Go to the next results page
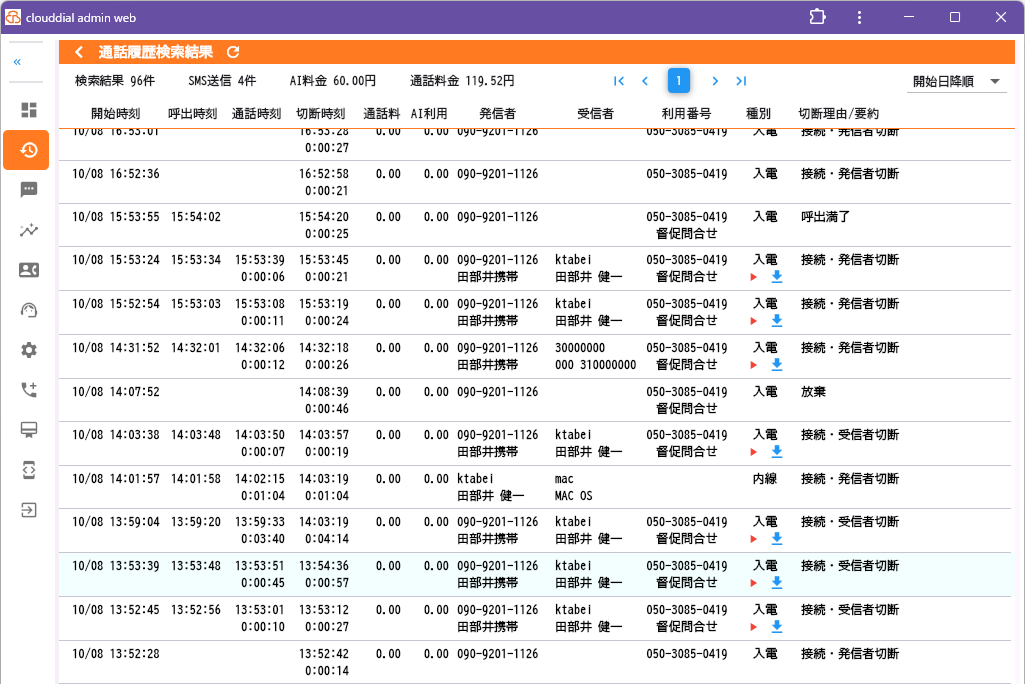 [x=715, y=81]
